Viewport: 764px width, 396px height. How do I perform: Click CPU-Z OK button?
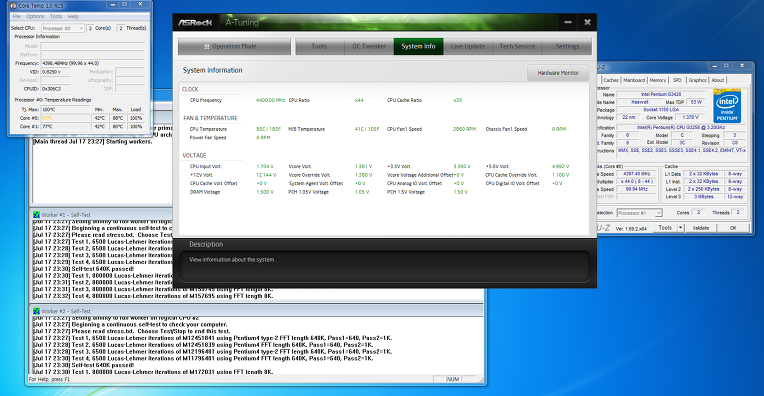[x=733, y=227]
